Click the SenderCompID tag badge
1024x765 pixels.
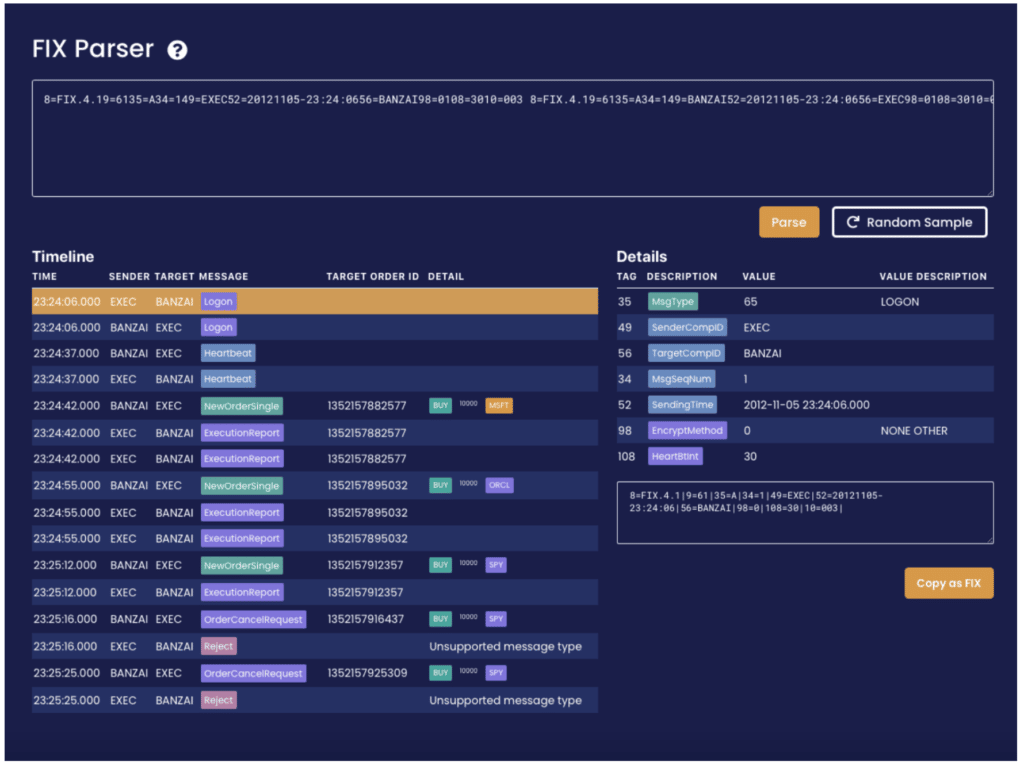click(x=687, y=328)
